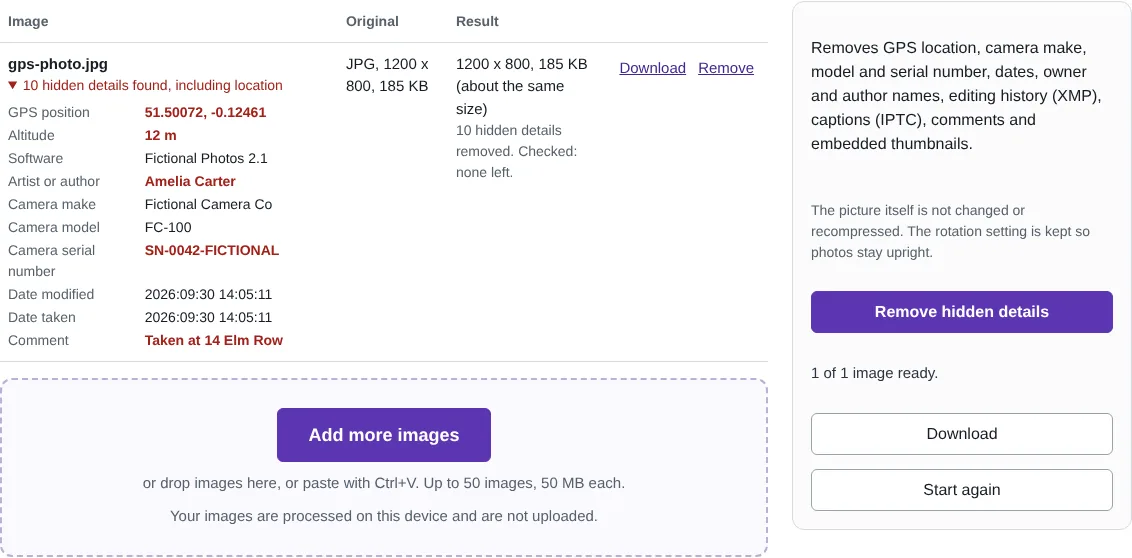Click the Download link for gps-photo.jpg
Viewport: 1132px width, 558px height.
653,68
